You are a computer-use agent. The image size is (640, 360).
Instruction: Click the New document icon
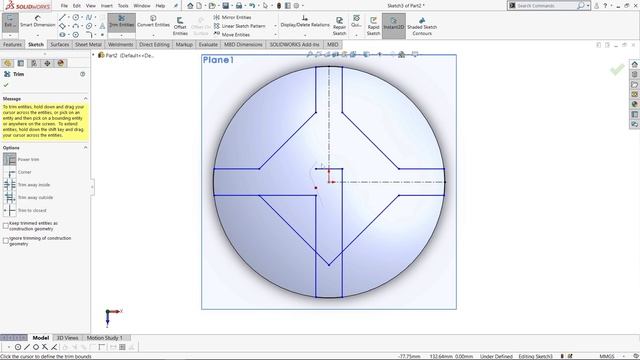(x=199, y=6)
